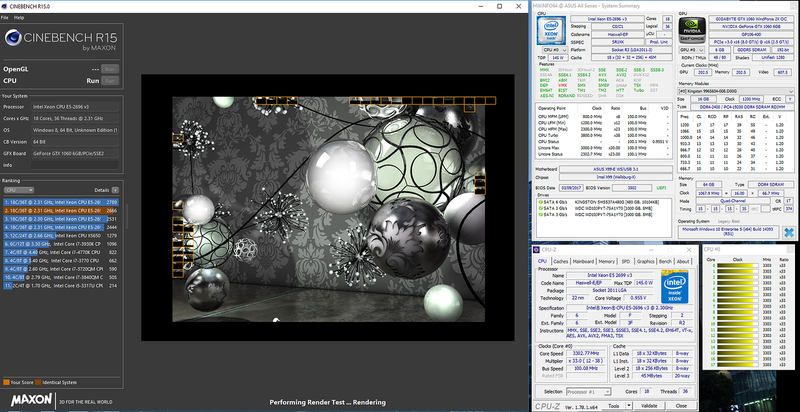Select ranking entry i7-4770K scoring 822
The height and width of the screenshot is (412, 800).
(x=61, y=252)
